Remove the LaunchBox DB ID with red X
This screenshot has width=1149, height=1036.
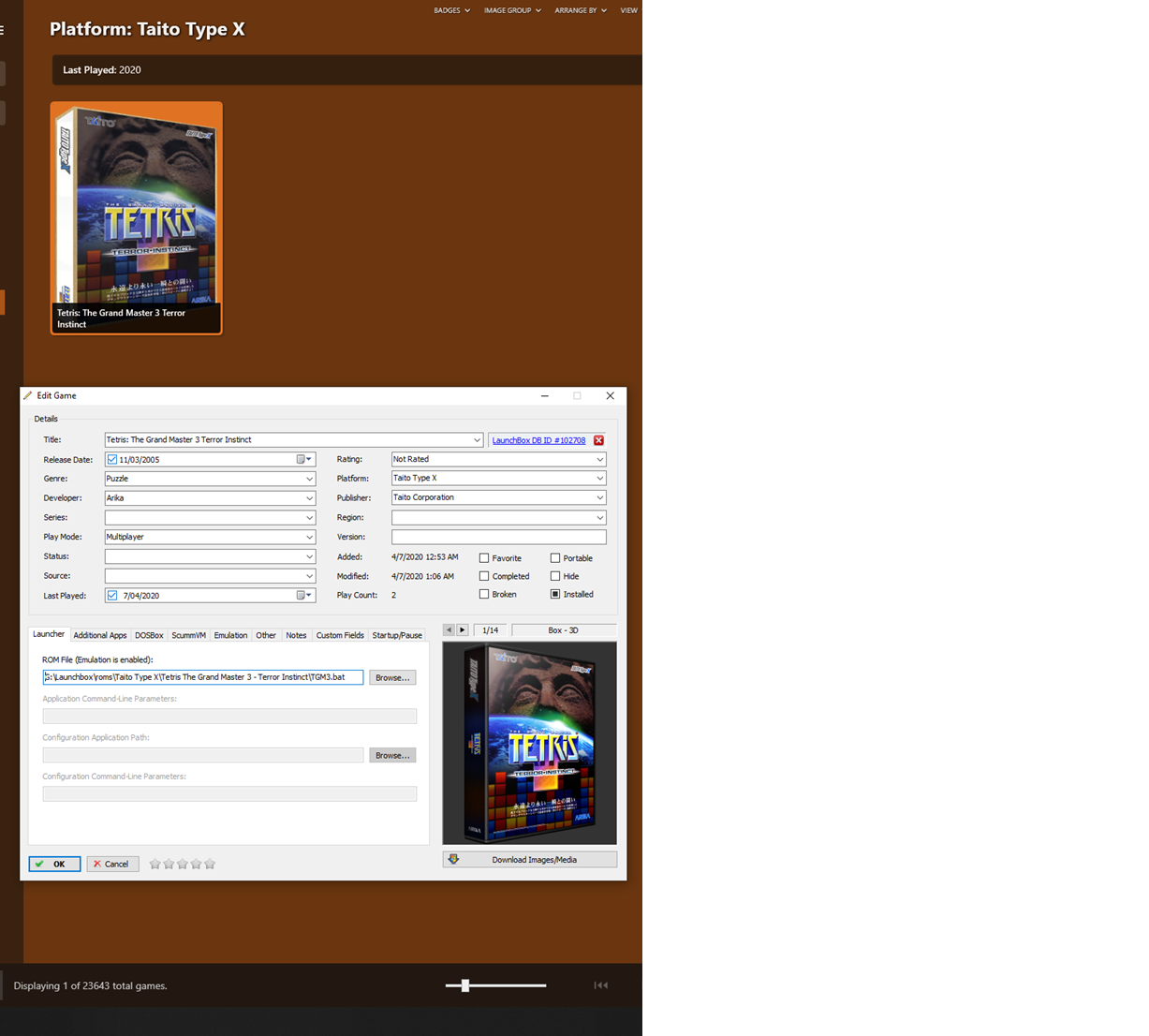click(599, 440)
